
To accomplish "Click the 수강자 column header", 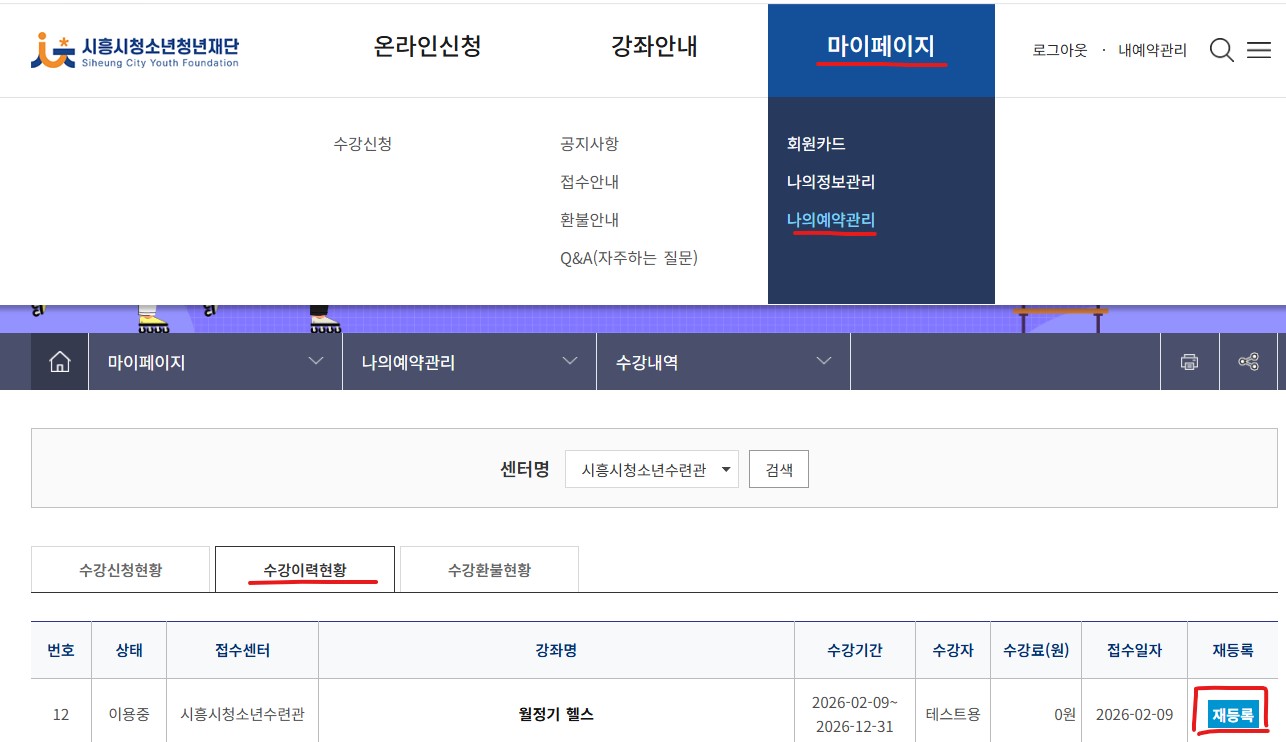I will pos(953,650).
